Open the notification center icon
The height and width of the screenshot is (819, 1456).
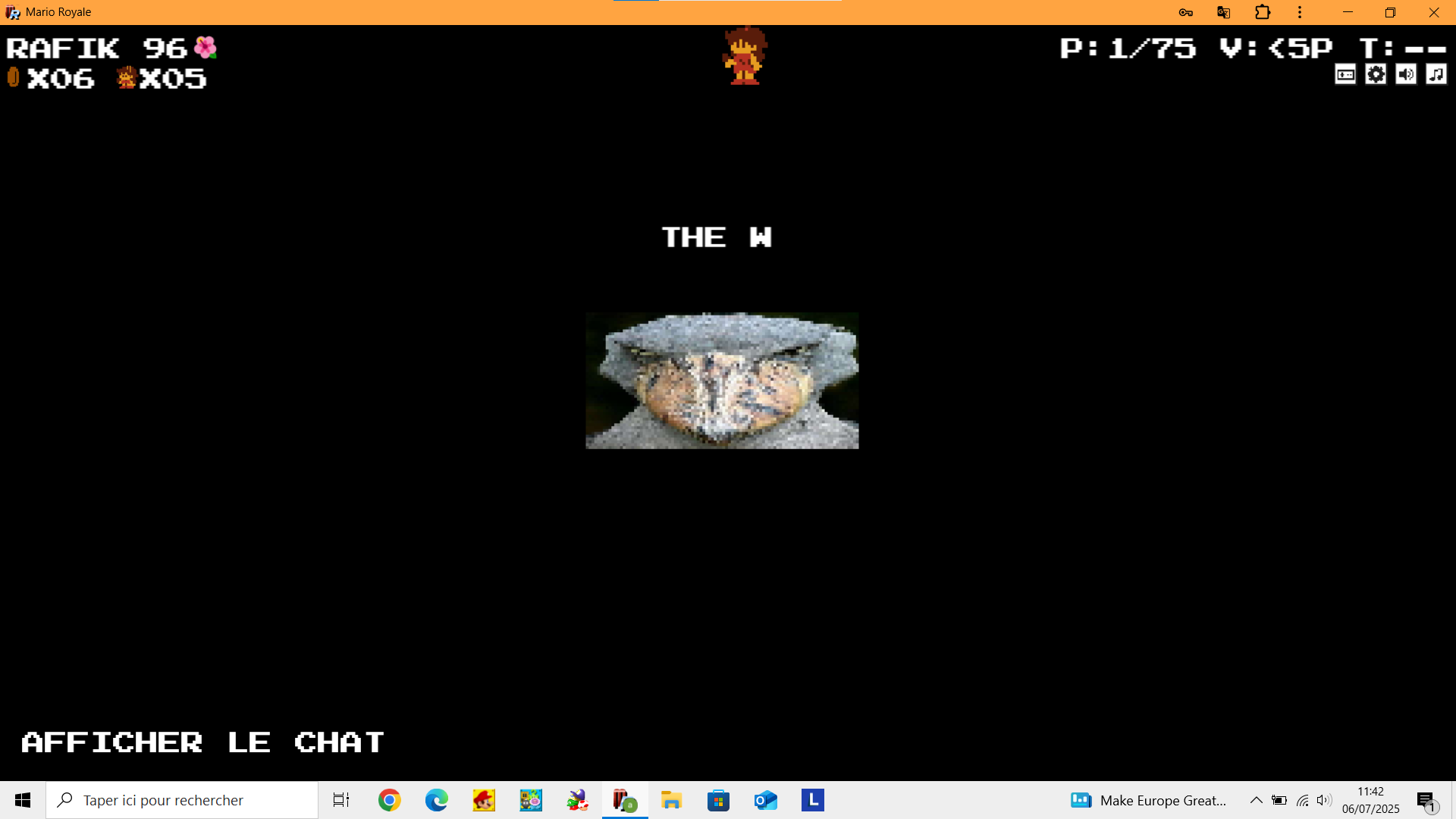1427,801
